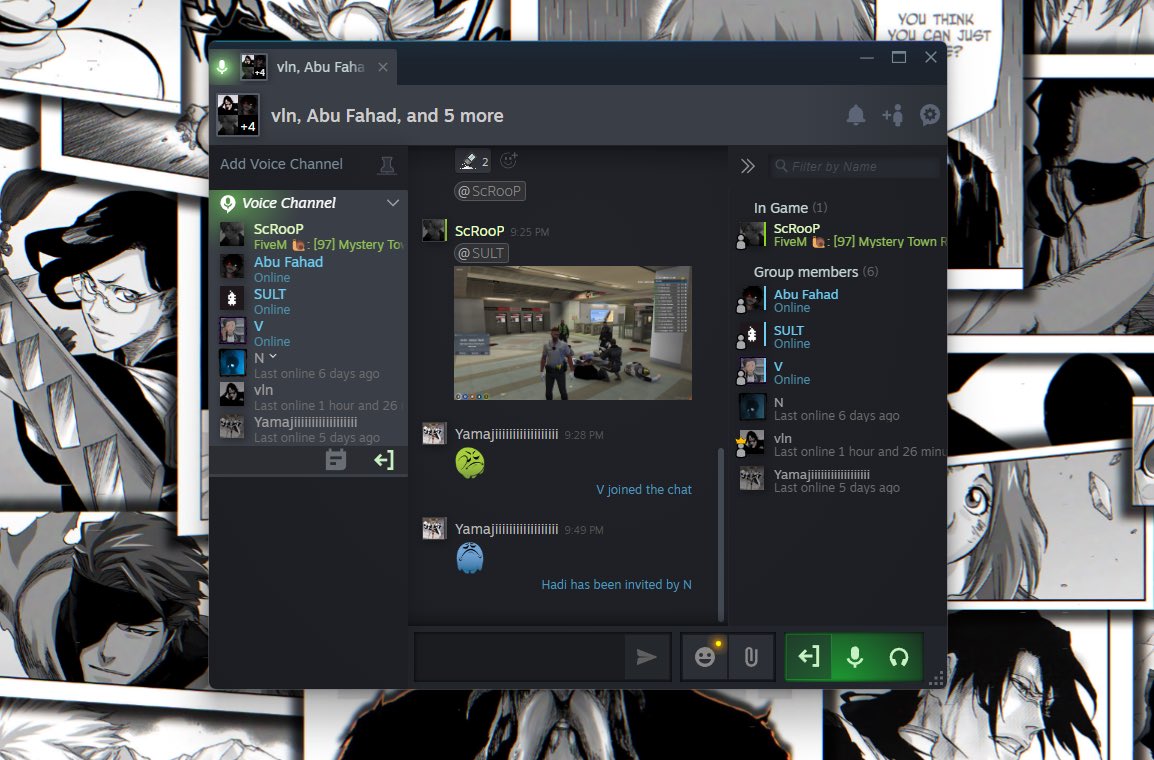Select V in voice channel list
The image size is (1154, 760).
coord(308,333)
